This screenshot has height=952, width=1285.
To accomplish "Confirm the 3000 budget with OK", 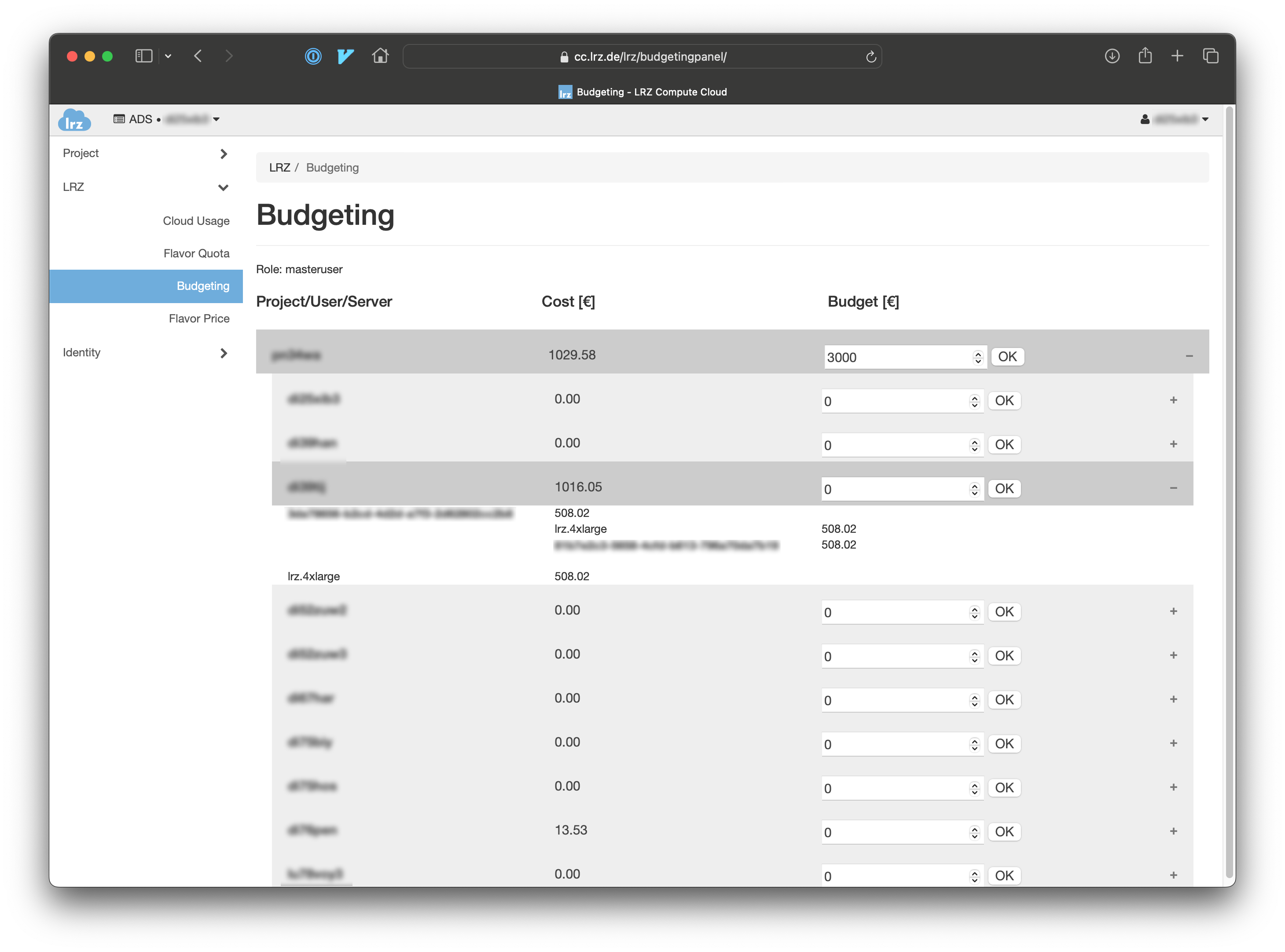I will [x=1007, y=357].
